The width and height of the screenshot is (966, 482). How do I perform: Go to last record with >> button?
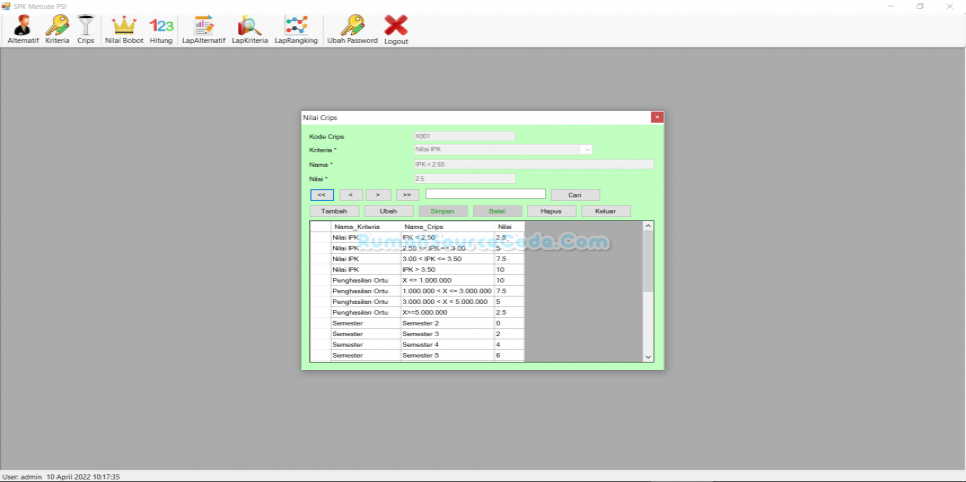click(x=407, y=195)
